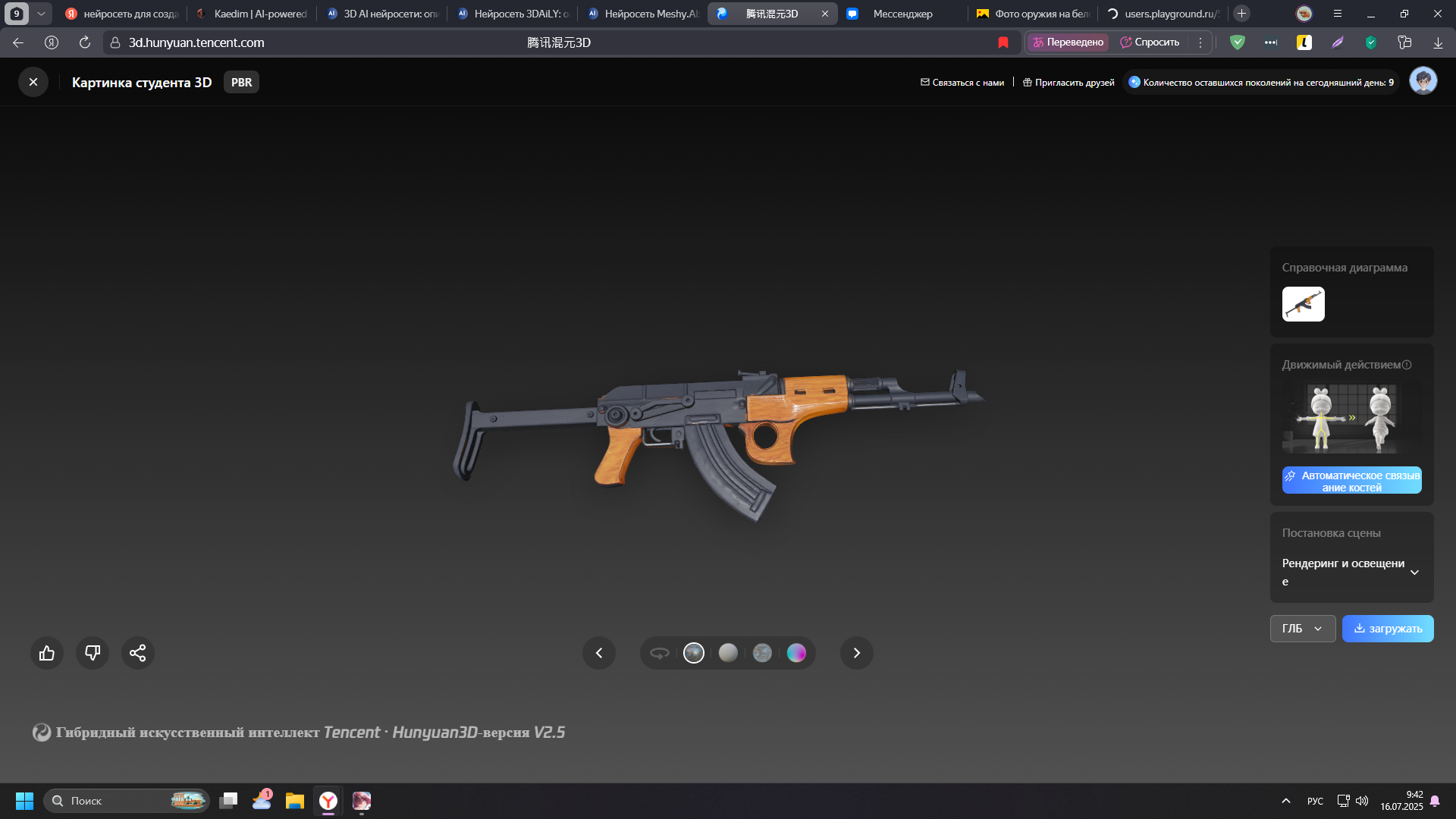
Task: Select the plain gray sphere render mode
Action: coord(728,653)
